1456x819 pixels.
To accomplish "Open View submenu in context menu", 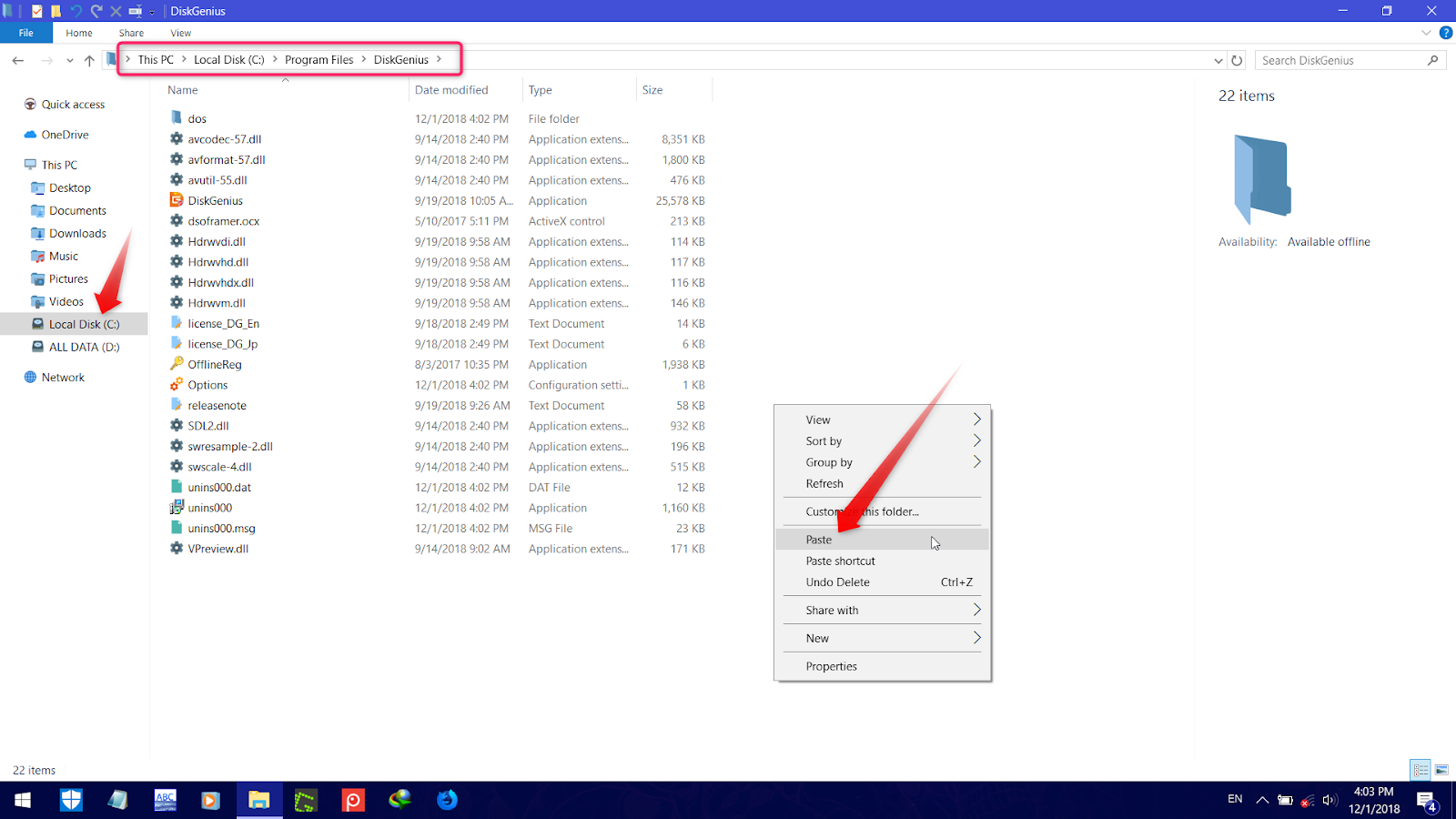I will click(x=882, y=420).
